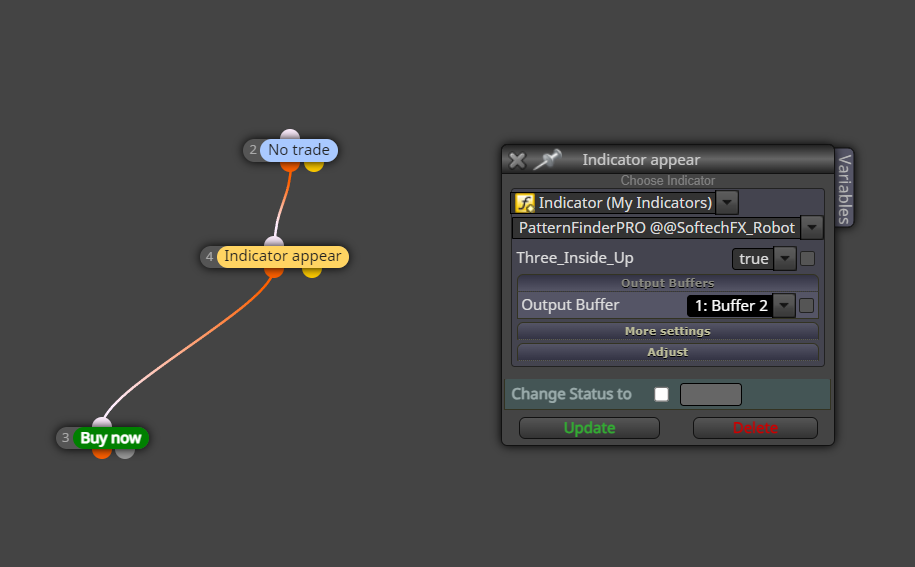
Task: Open the Output Buffer dropdown arrow
Action: click(x=784, y=306)
